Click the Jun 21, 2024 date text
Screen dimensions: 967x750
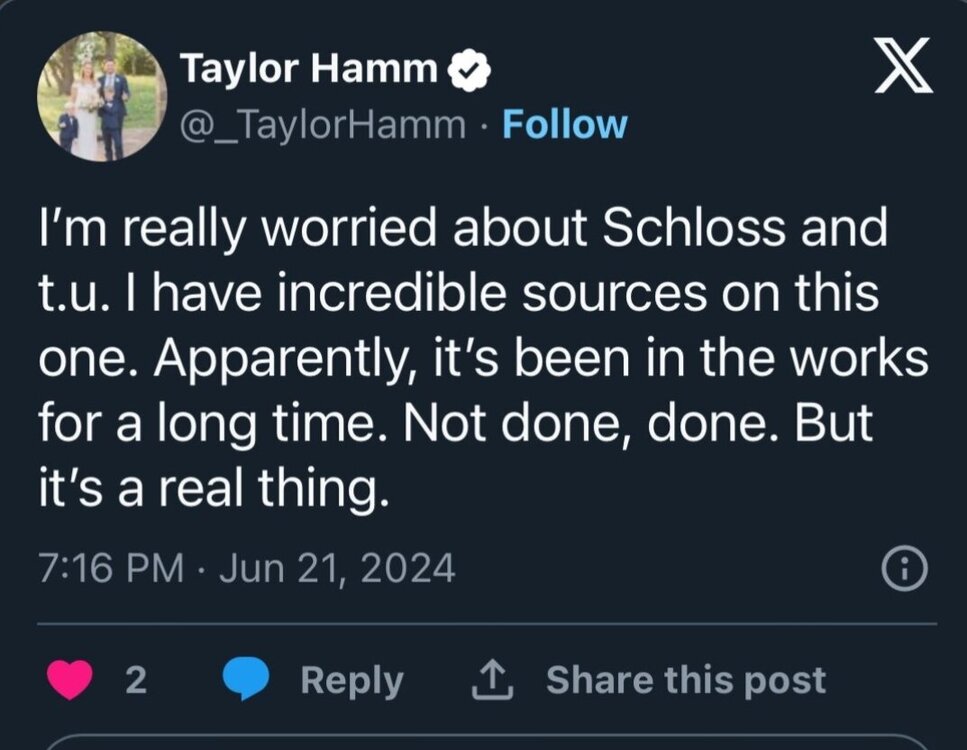(336, 569)
